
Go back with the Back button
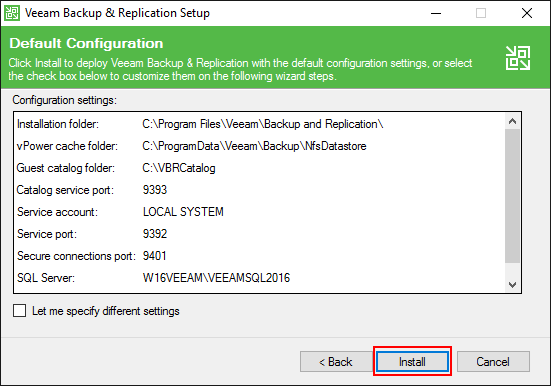[336, 361]
